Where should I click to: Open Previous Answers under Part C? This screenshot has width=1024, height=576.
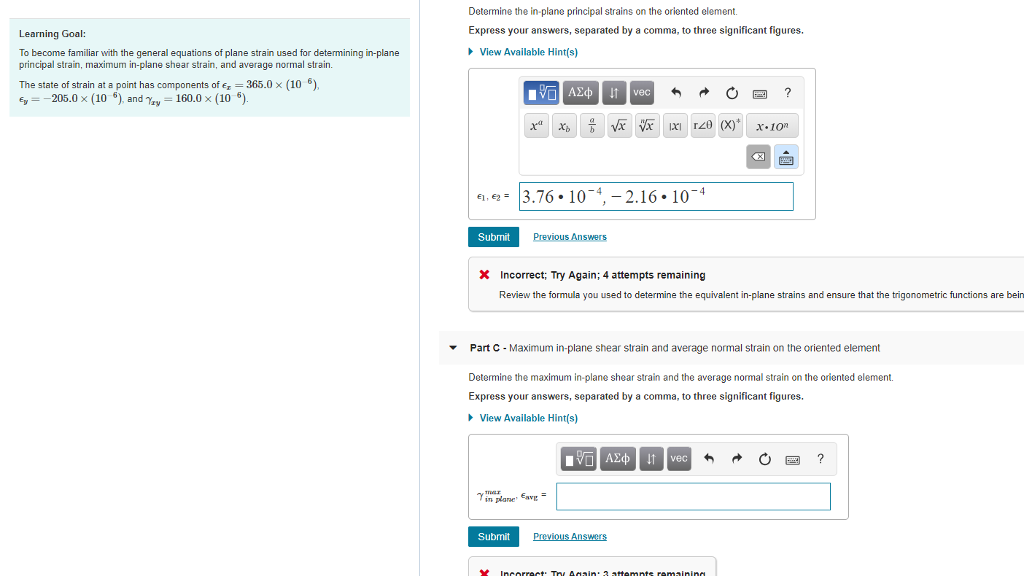point(569,536)
